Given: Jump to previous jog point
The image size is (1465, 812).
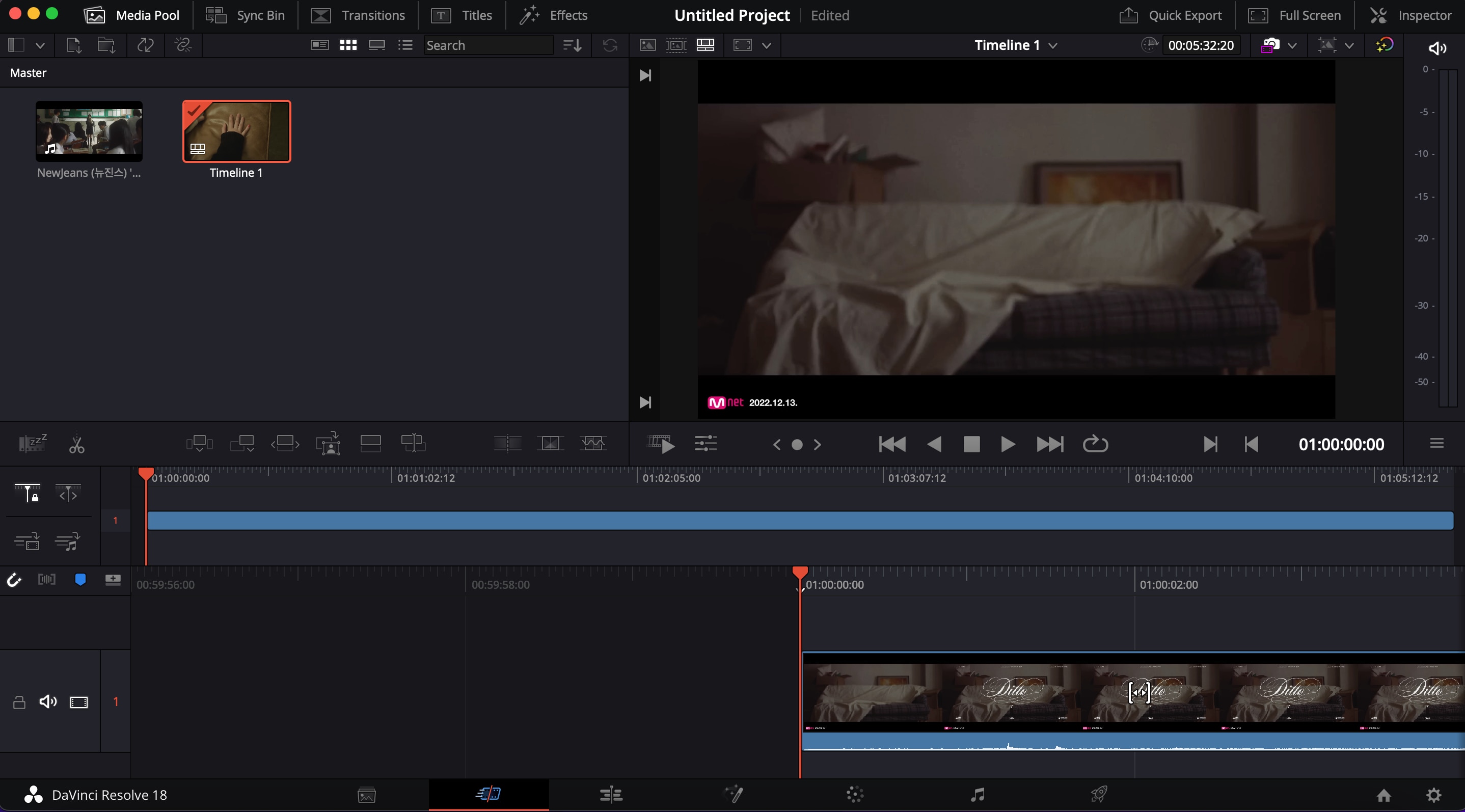Looking at the screenshot, I should pyautogui.click(x=777, y=445).
